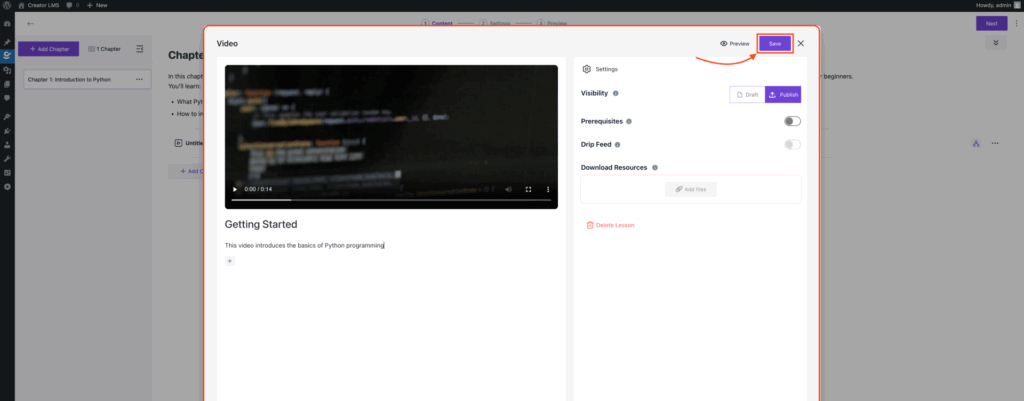The width and height of the screenshot is (1024, 401).
Task: Open Chapter 1 three-dot options menu
Action: pyautogui.click(x=140, y=79)
